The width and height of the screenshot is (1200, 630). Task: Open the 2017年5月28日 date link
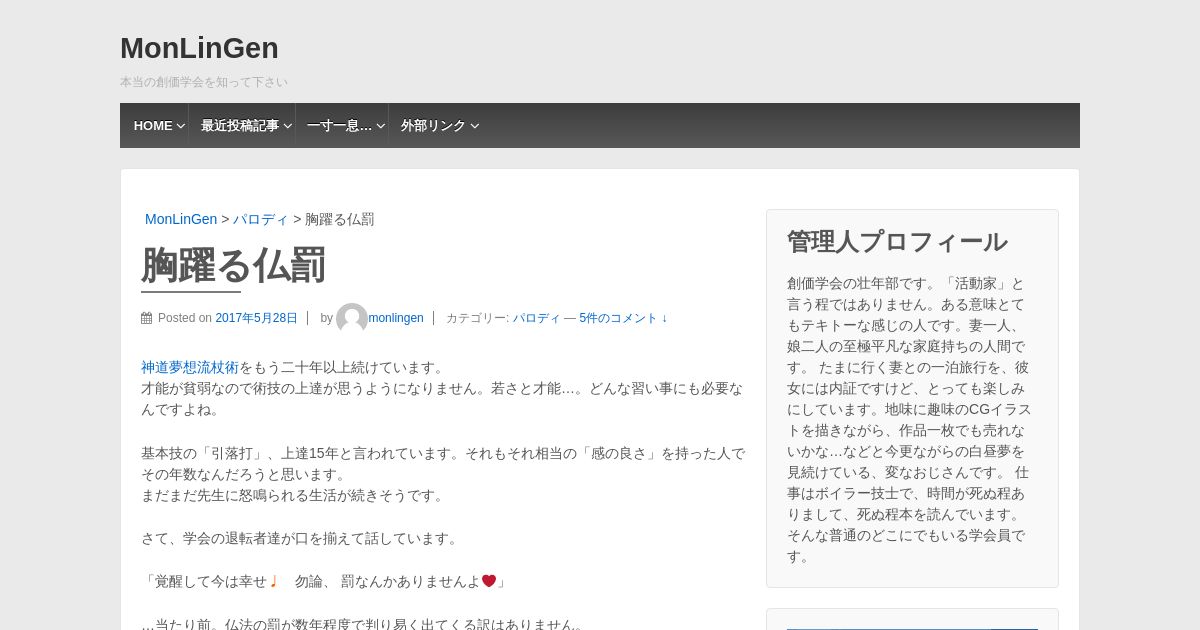click(x=256, y=318)
